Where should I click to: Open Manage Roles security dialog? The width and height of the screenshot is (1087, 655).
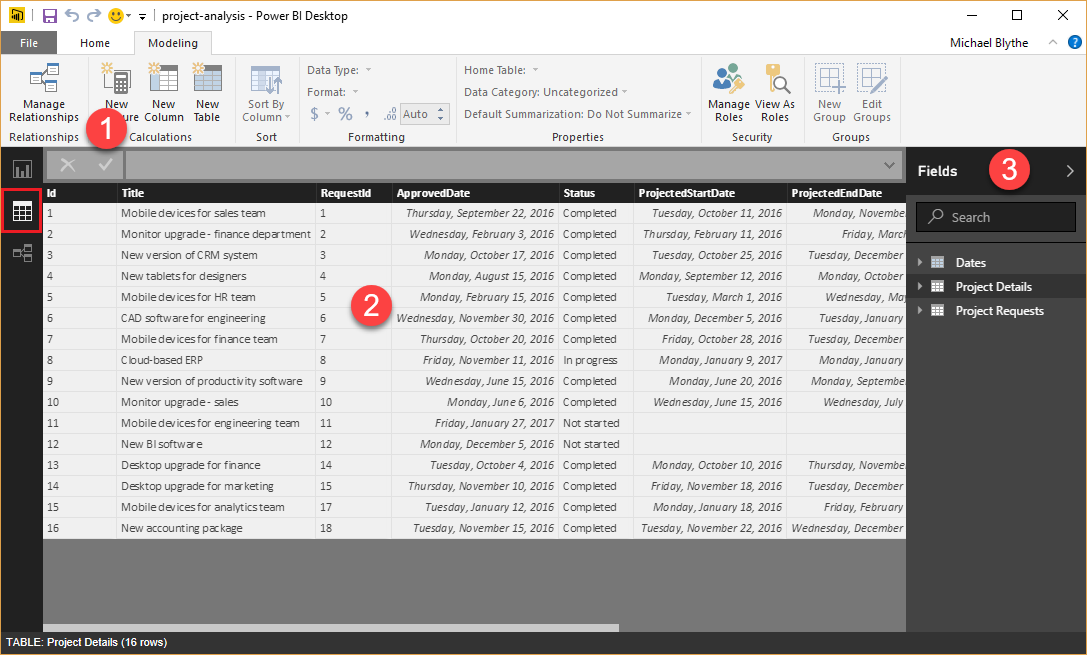[729, 93]
